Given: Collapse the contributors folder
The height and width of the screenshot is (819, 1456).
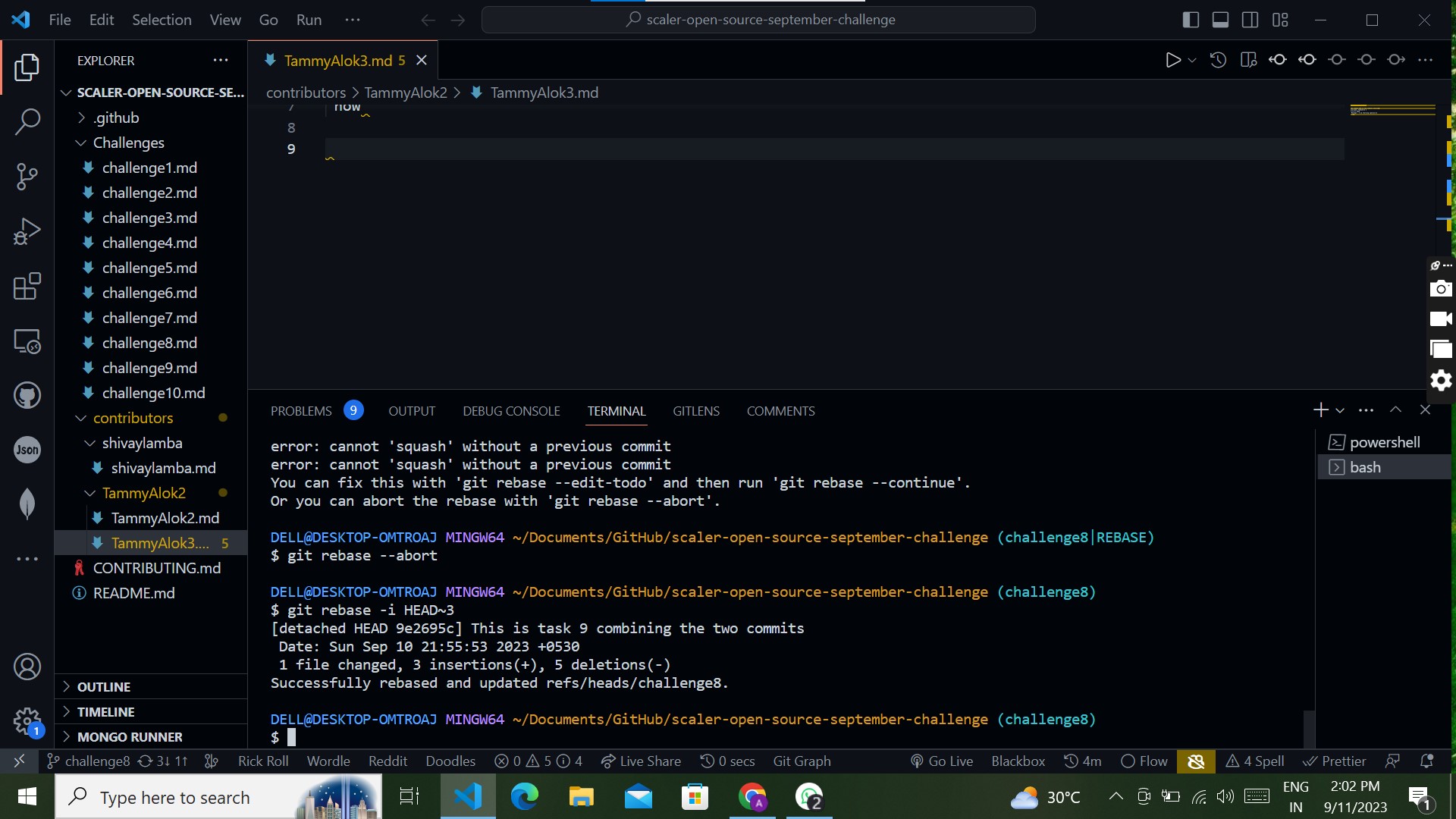Looking at the screenshot, I should [133, 418].
